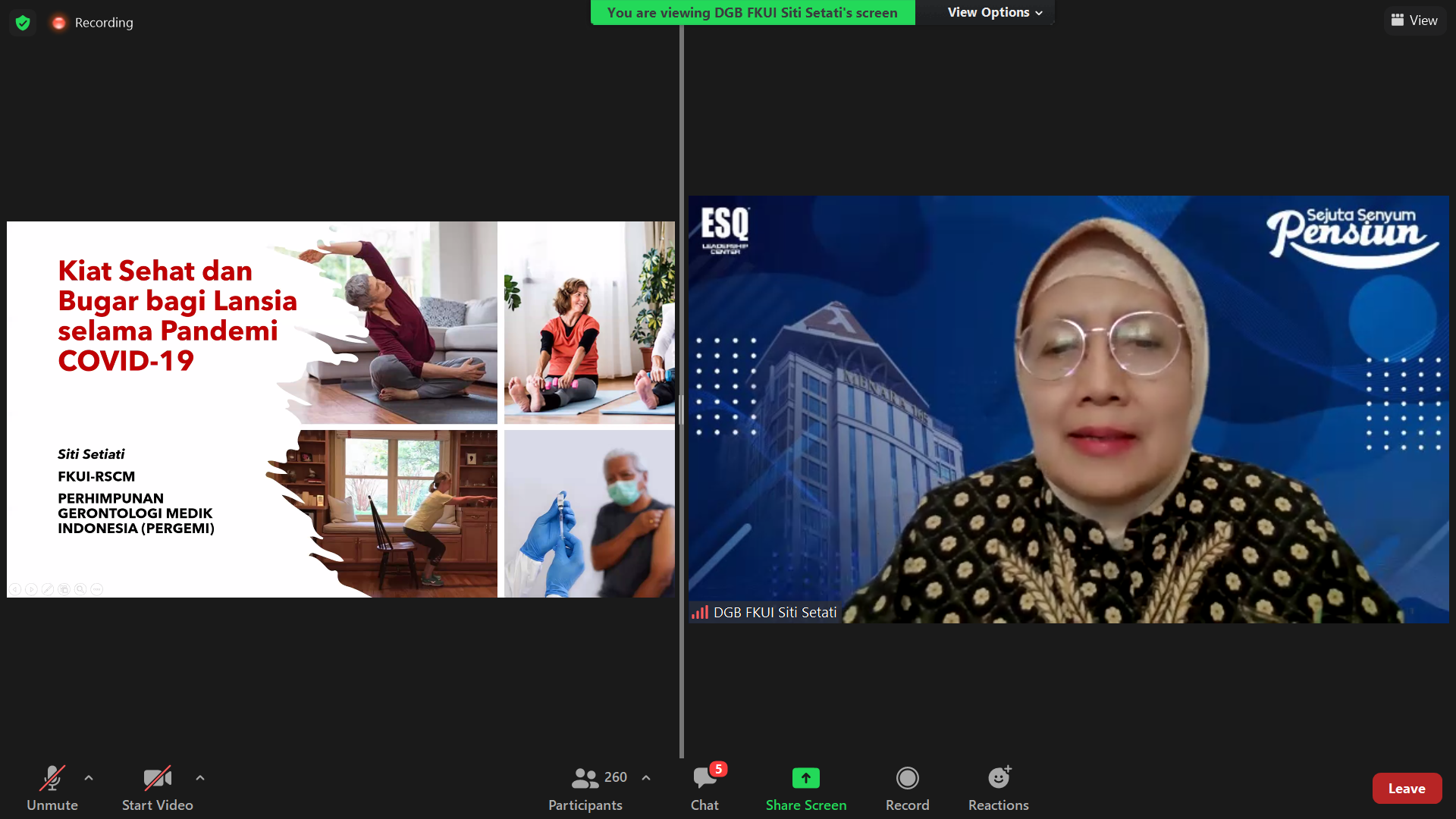The image size is (1456, 819).
Task: Expand audio options arrow beside Unmute
Action: pyautogui.click(x=89, y=778)
